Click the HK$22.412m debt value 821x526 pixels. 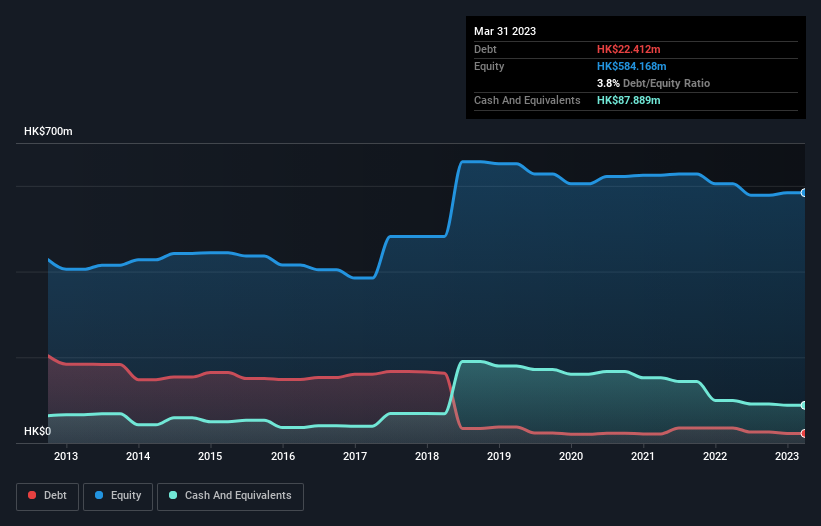[628, 49]
